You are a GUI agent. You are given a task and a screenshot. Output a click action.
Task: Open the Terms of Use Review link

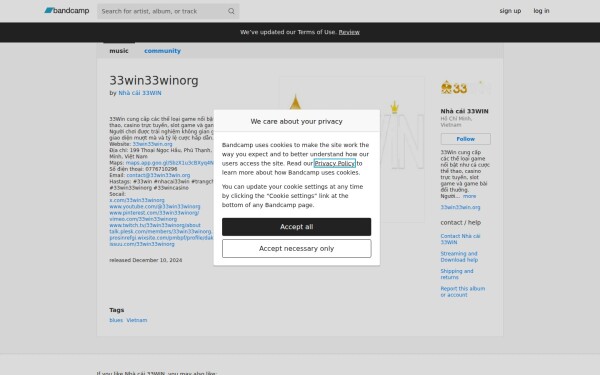pyautogui.click(x=349, y=32)
